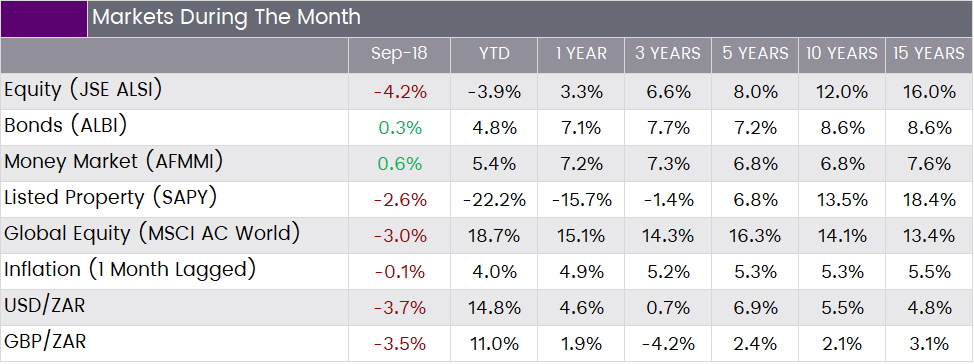Select the 15 YEARS column header
Screen dimensions: 974x364
coord(929,55)
